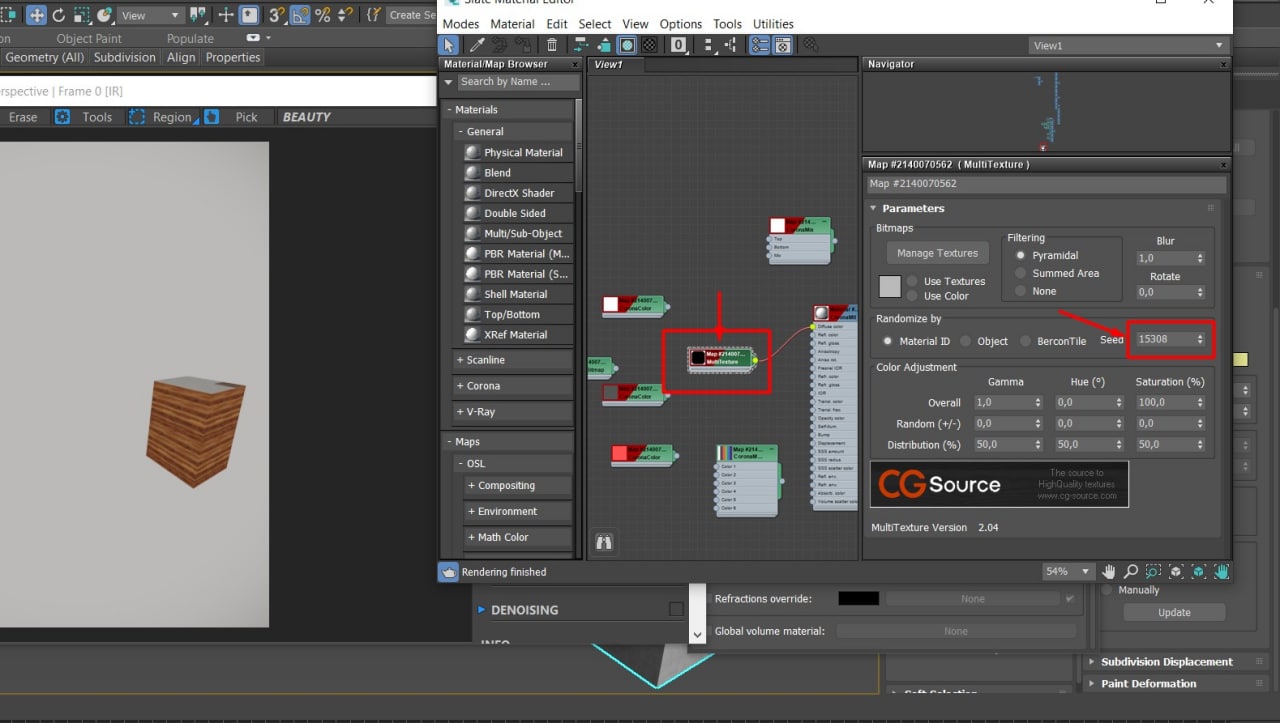Screen dimensions: 1280x723
Task: Select the Manually radio button
Action: pos(1107,590)
